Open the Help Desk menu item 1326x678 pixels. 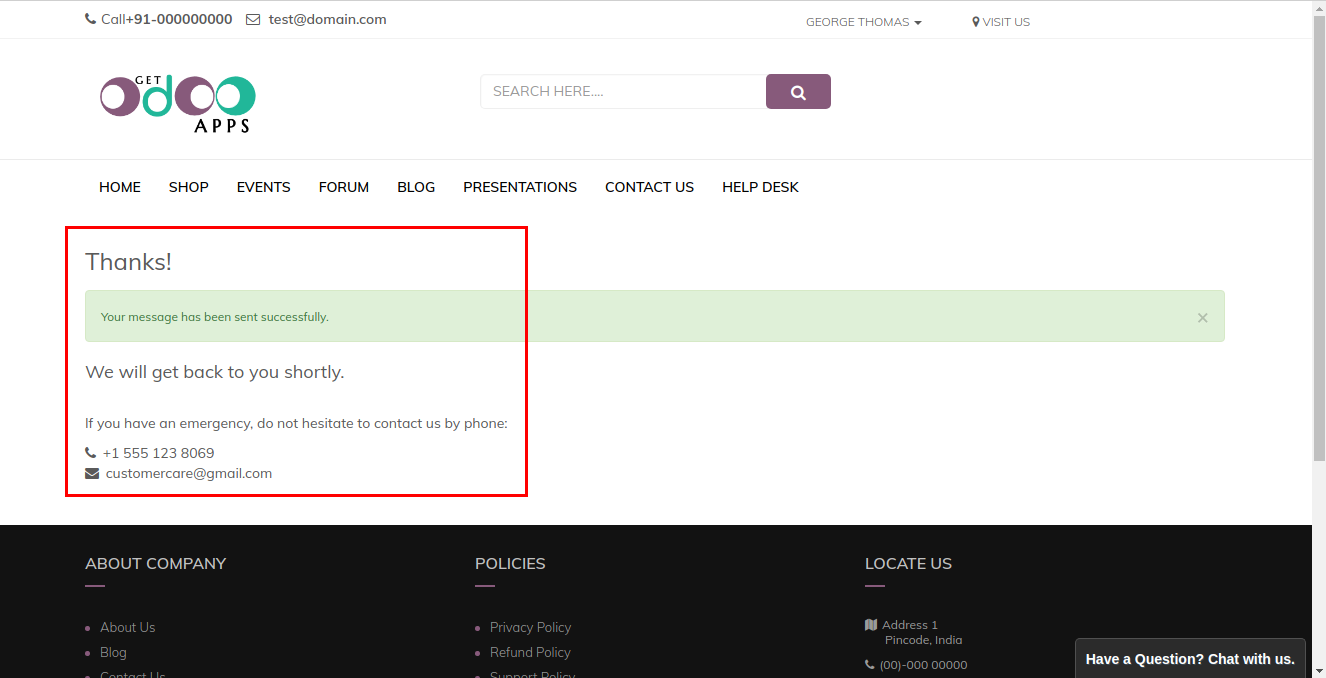760,187
